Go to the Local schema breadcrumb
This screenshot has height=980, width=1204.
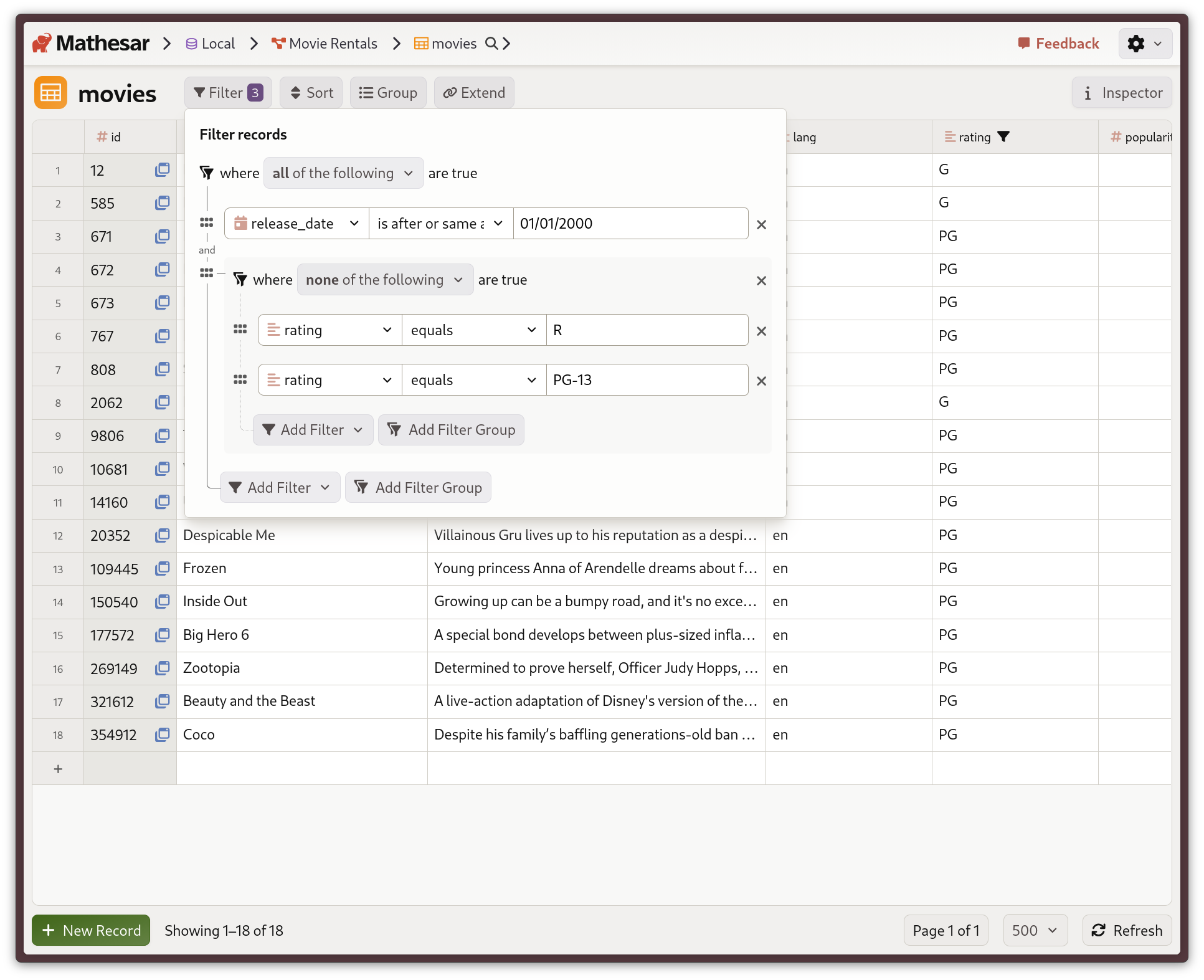coord(210,44)
